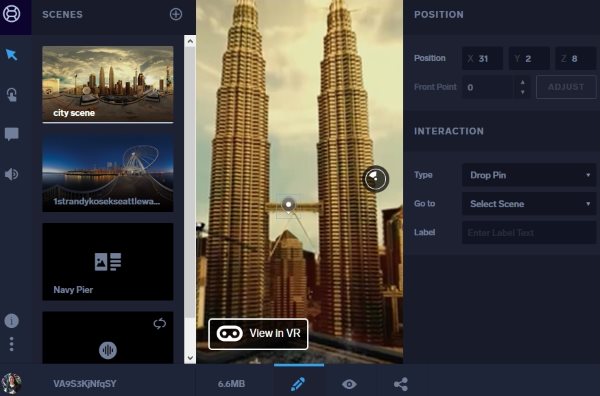Select the arrow pointer tool
Viewport: 600px width, 396px height.
click(x=11, y=55)
